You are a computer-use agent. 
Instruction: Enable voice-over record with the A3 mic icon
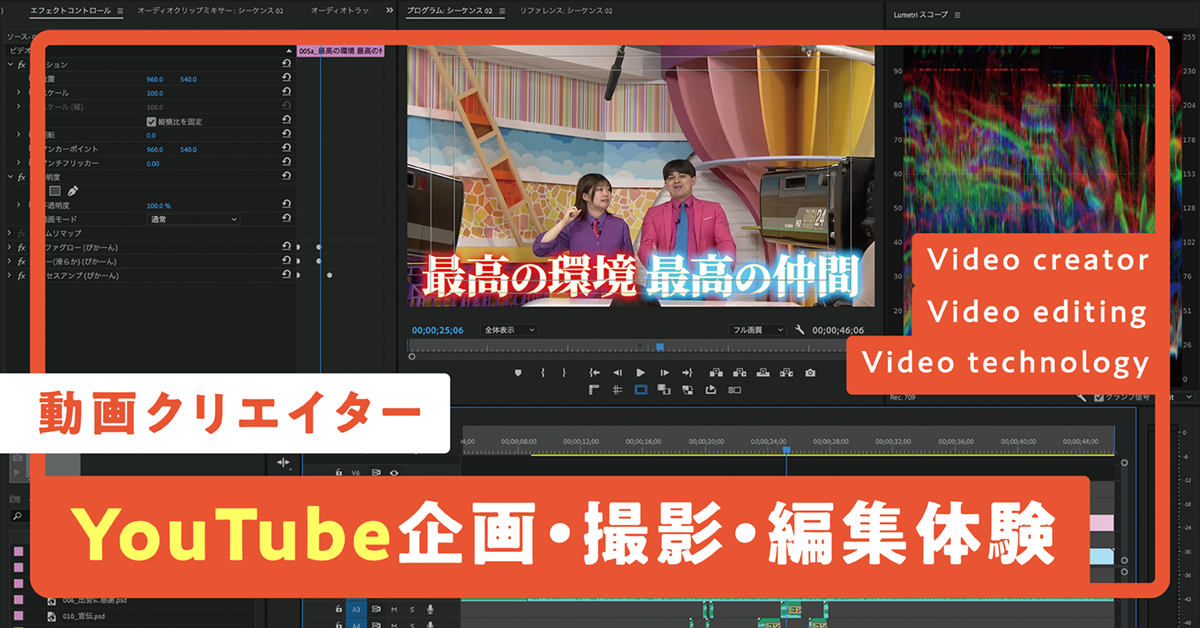point(430,610)
